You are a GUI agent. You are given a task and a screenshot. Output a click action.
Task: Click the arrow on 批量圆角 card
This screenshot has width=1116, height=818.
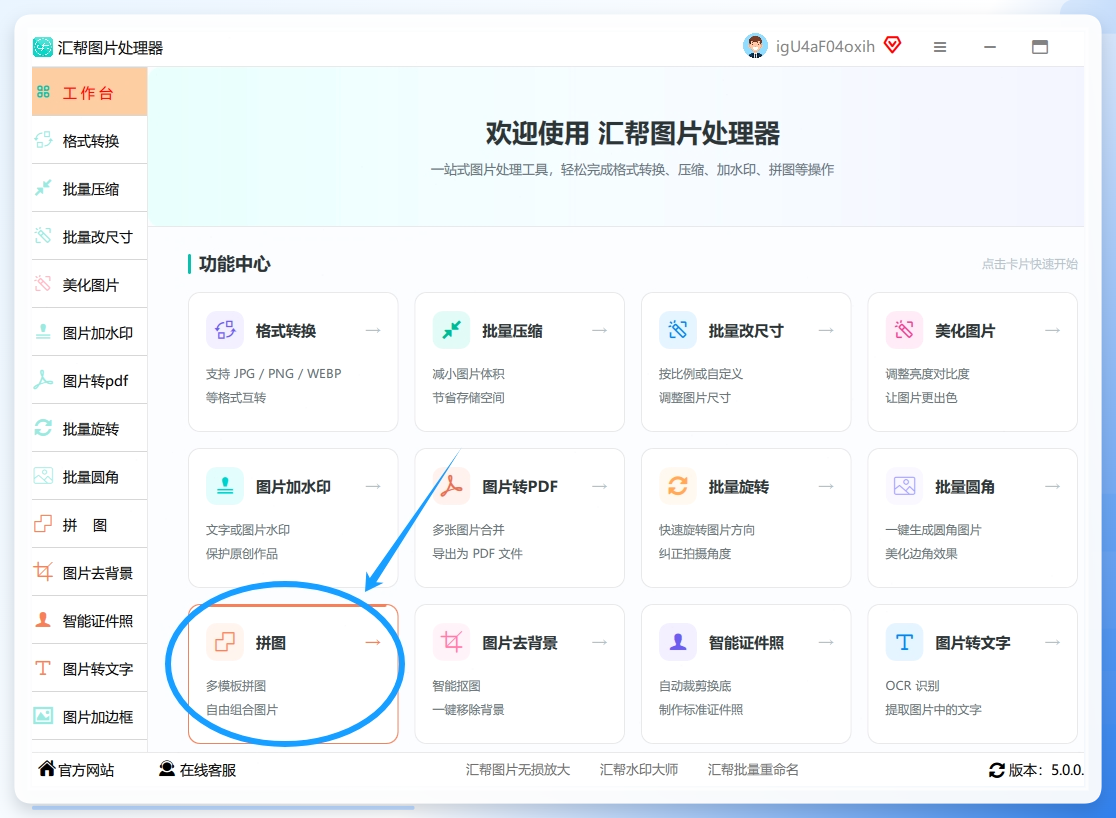(x=1052, y=486)
